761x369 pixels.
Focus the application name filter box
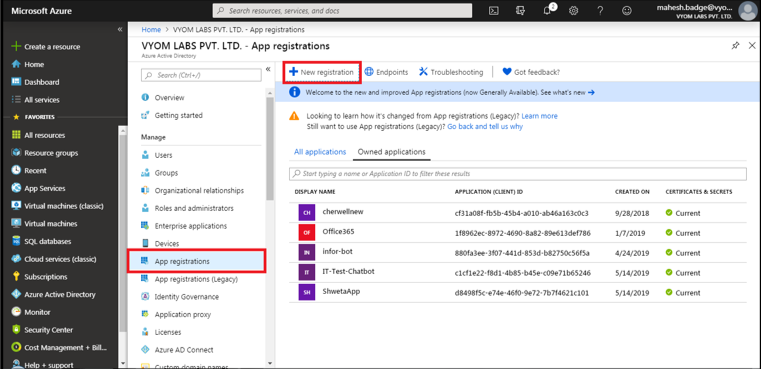pos(518,173)
